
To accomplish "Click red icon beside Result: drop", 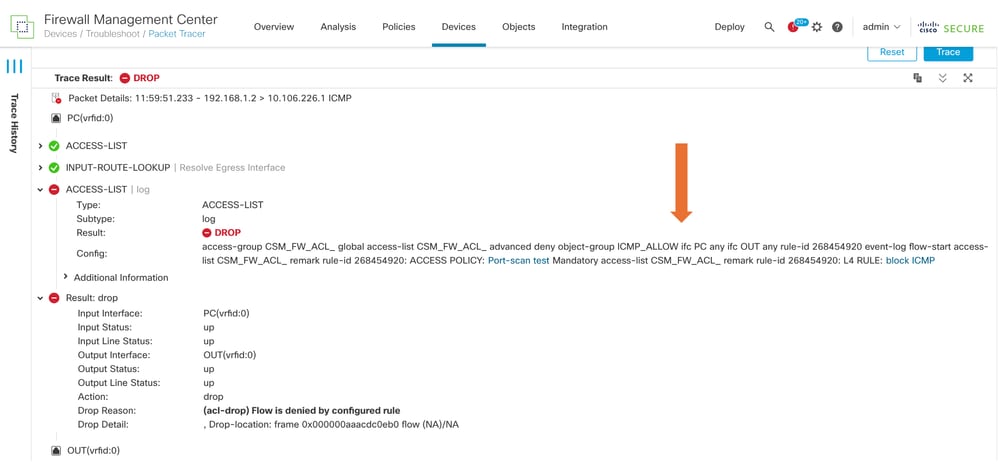I will click(54, 298).
